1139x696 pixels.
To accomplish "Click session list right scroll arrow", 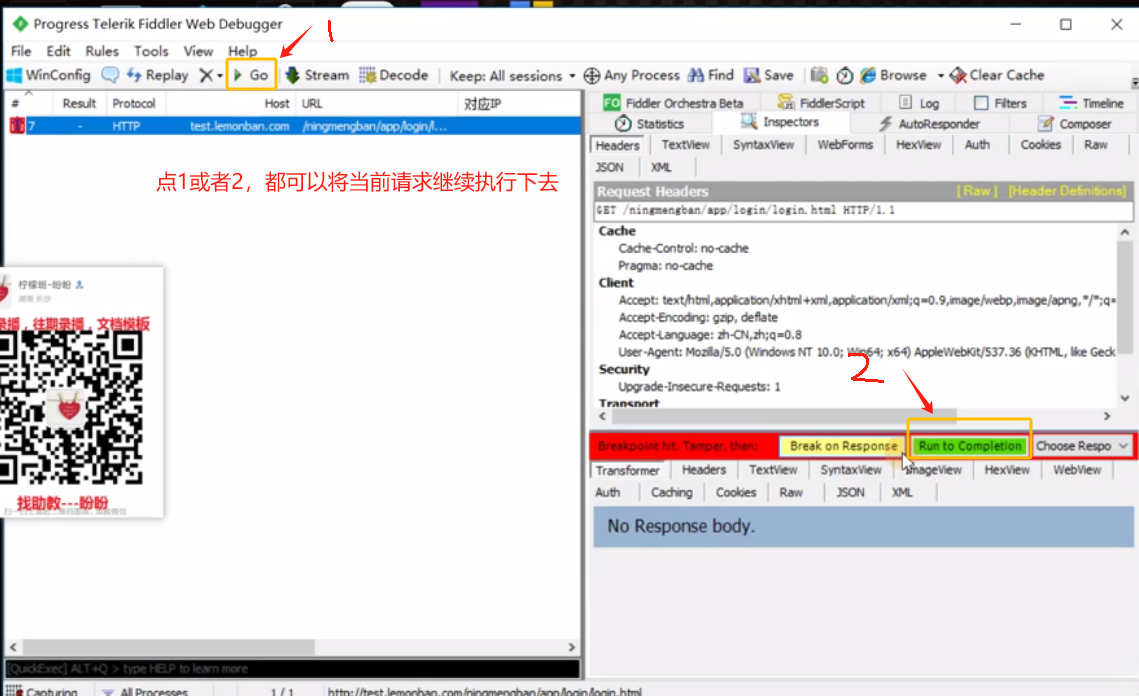I will click(572, 647).
